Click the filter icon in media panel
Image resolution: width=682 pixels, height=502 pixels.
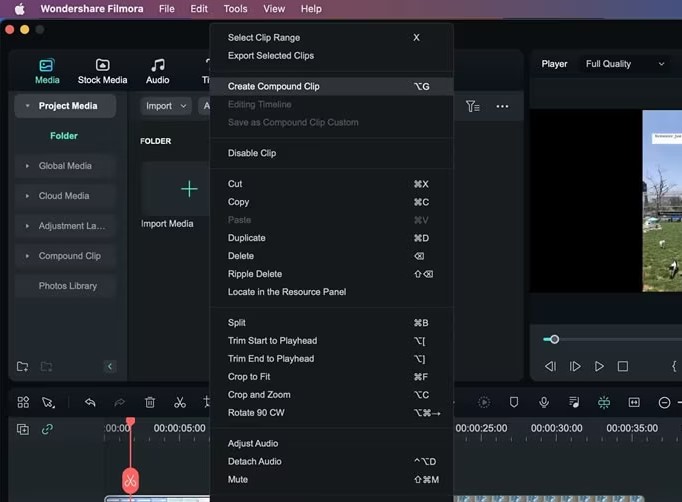[472, 106]
